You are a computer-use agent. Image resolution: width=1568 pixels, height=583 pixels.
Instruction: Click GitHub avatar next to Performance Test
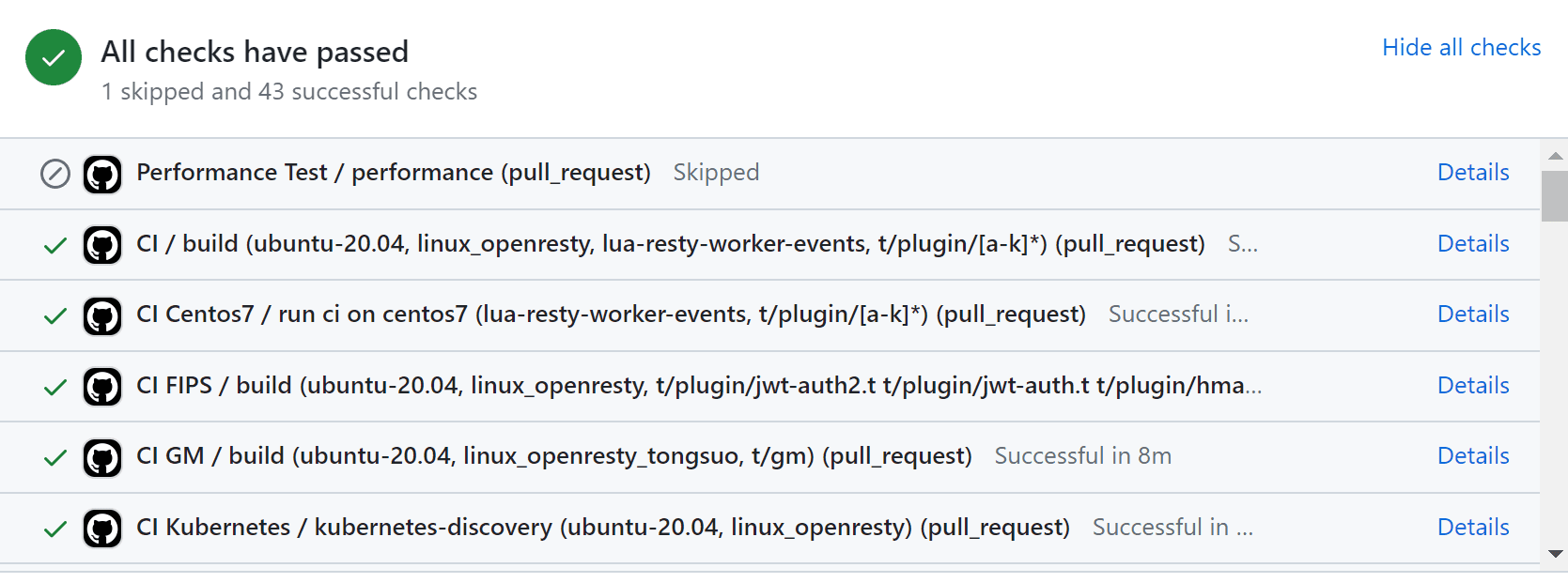(102, 175)
